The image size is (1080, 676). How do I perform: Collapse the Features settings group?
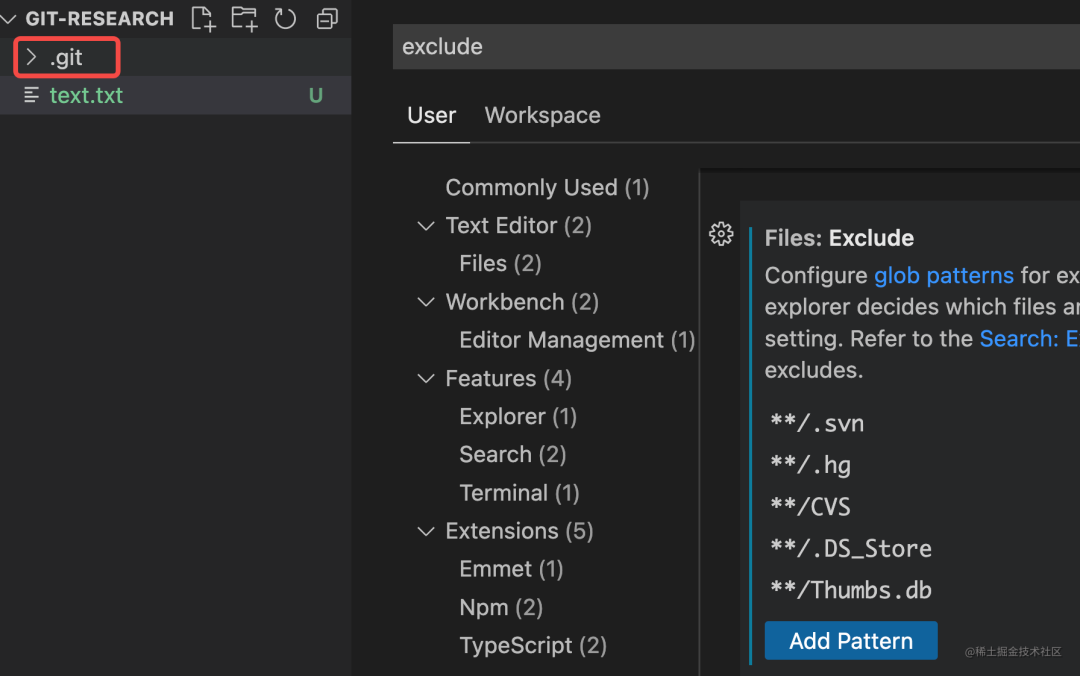[x=426, y=378]
